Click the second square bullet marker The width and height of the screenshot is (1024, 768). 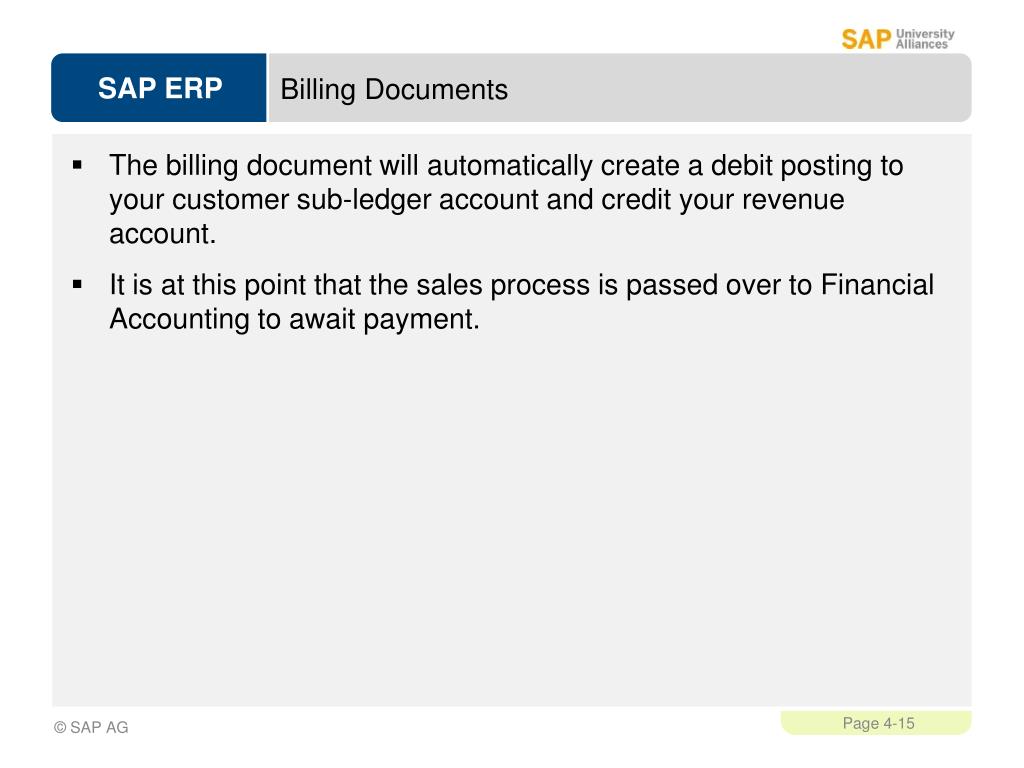point(78,285)
